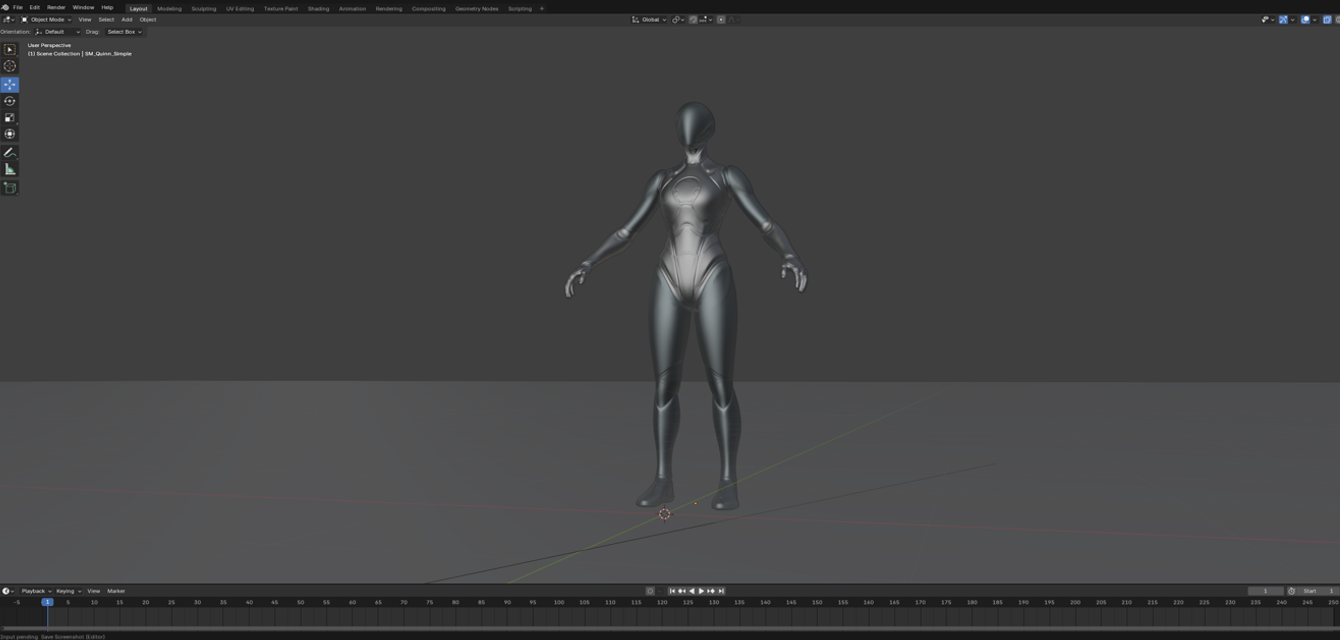The height and width of the screenshot is (640, 1340).
Task: Activate the Measure tool
Action: pos(10,170)
